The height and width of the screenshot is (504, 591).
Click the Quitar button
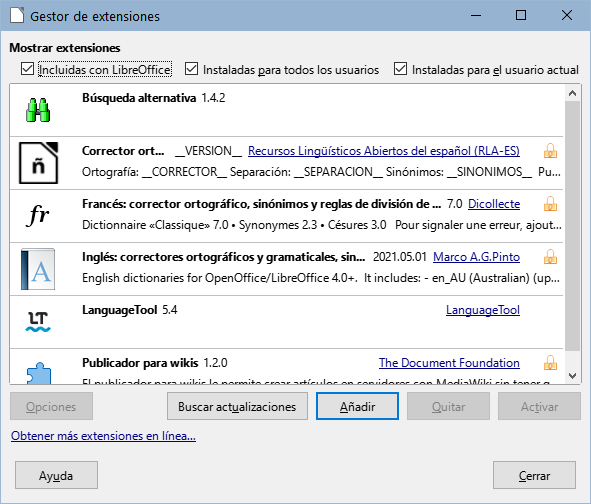click(x=449, y=406)
